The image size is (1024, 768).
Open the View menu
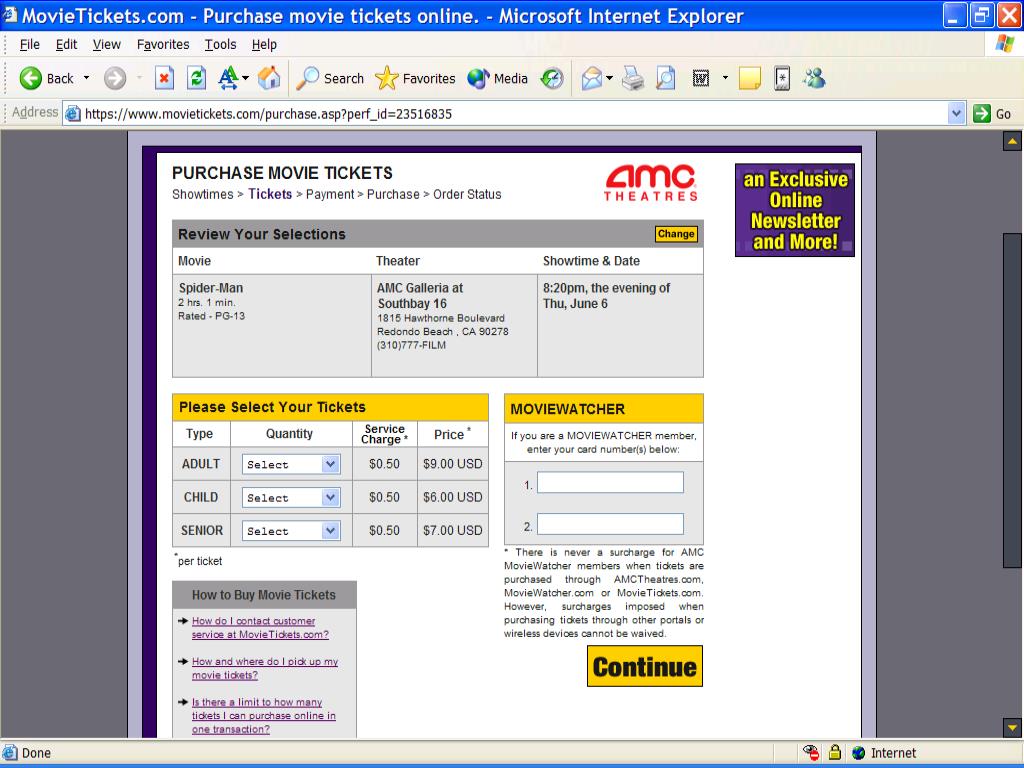click(106, 44)
